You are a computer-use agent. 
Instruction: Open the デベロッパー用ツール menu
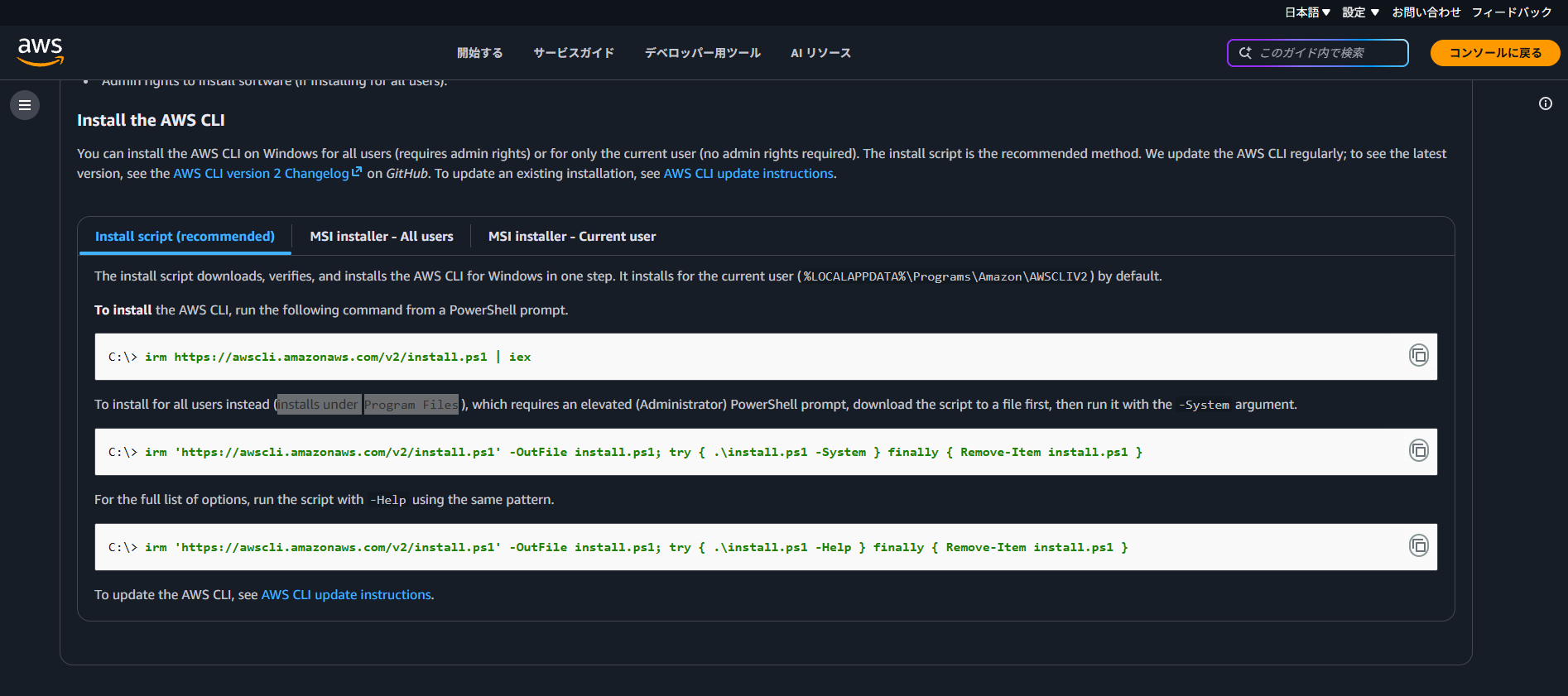pos(703,53)
